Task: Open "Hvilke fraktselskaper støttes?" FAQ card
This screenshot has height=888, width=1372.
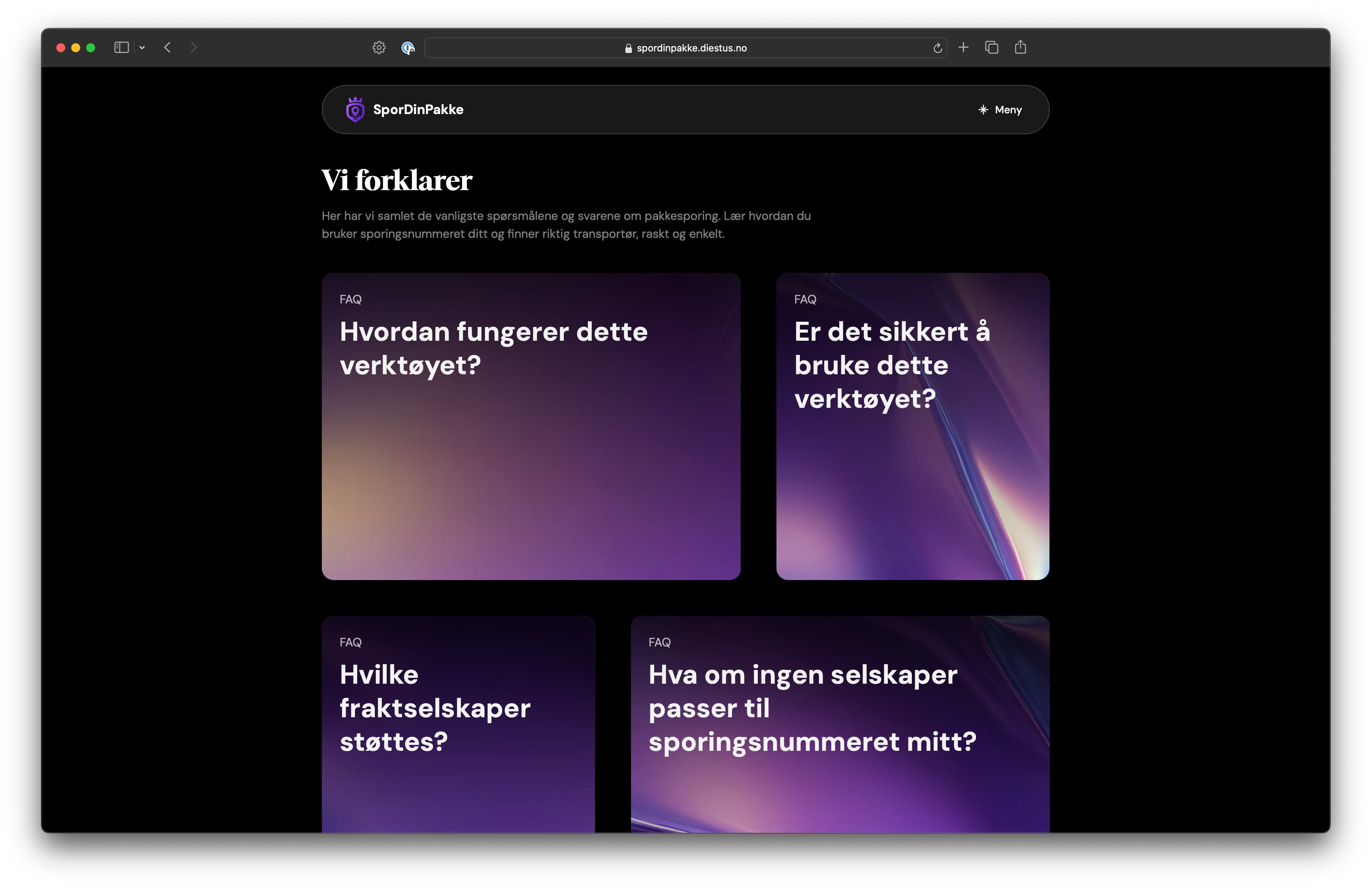Action: [458, 723]
